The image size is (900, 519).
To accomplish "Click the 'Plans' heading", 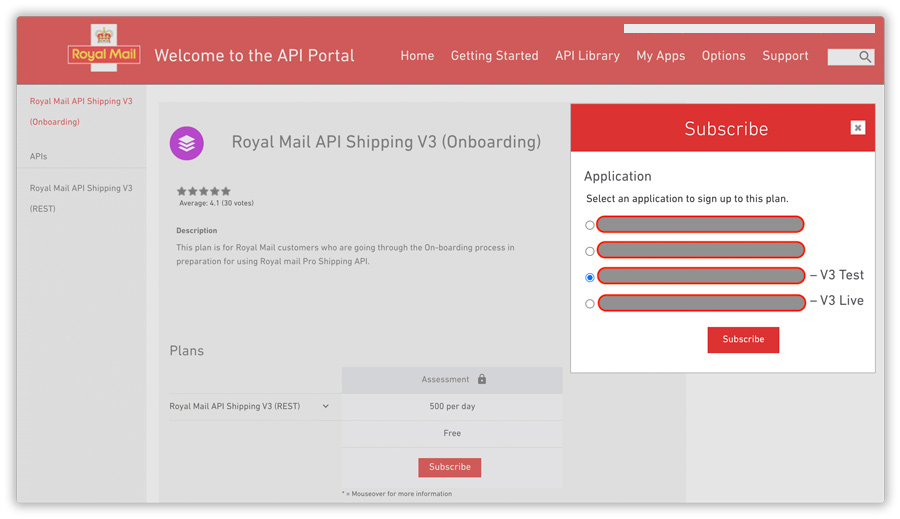I will pos(187,351).
